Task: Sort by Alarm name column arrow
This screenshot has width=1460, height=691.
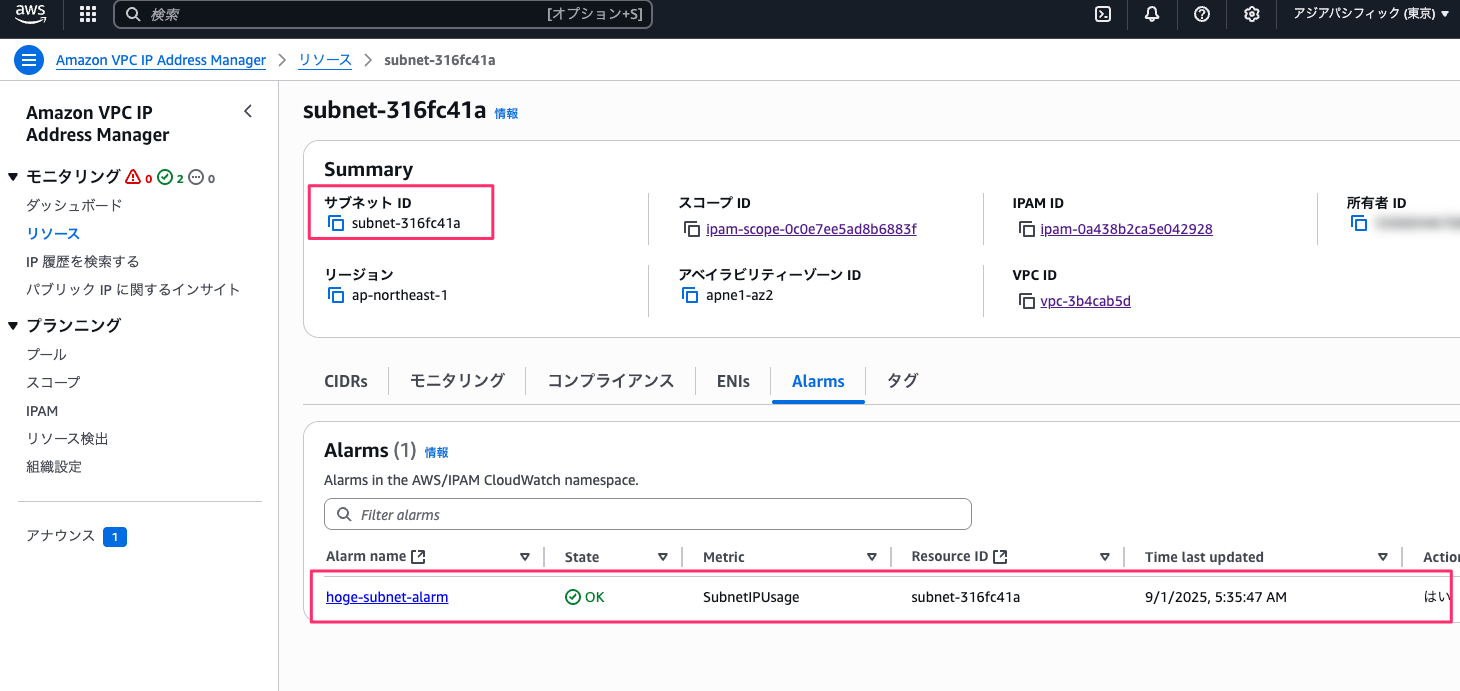Action: 525,557
